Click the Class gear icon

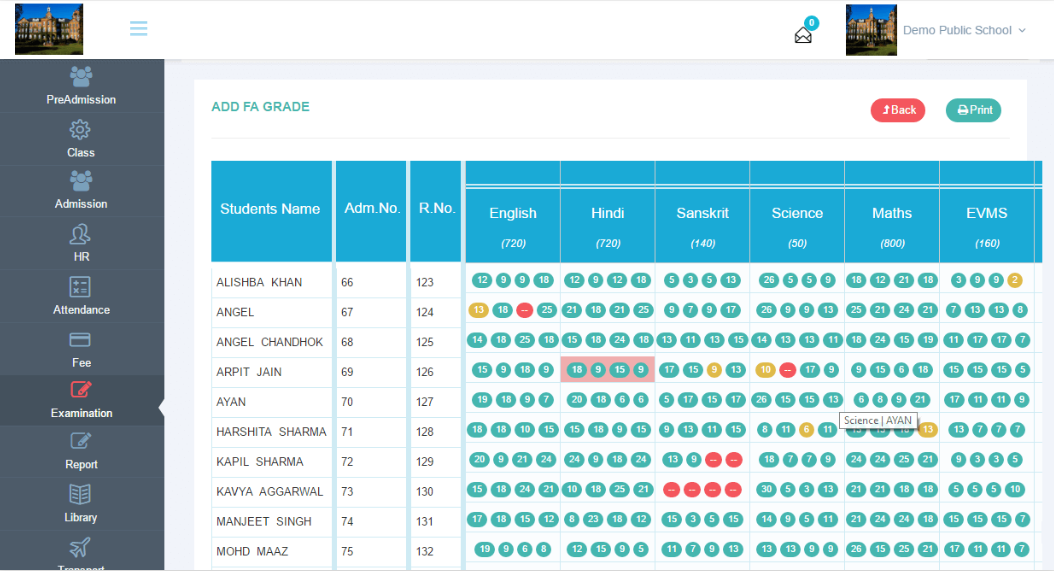pos(81,130)
